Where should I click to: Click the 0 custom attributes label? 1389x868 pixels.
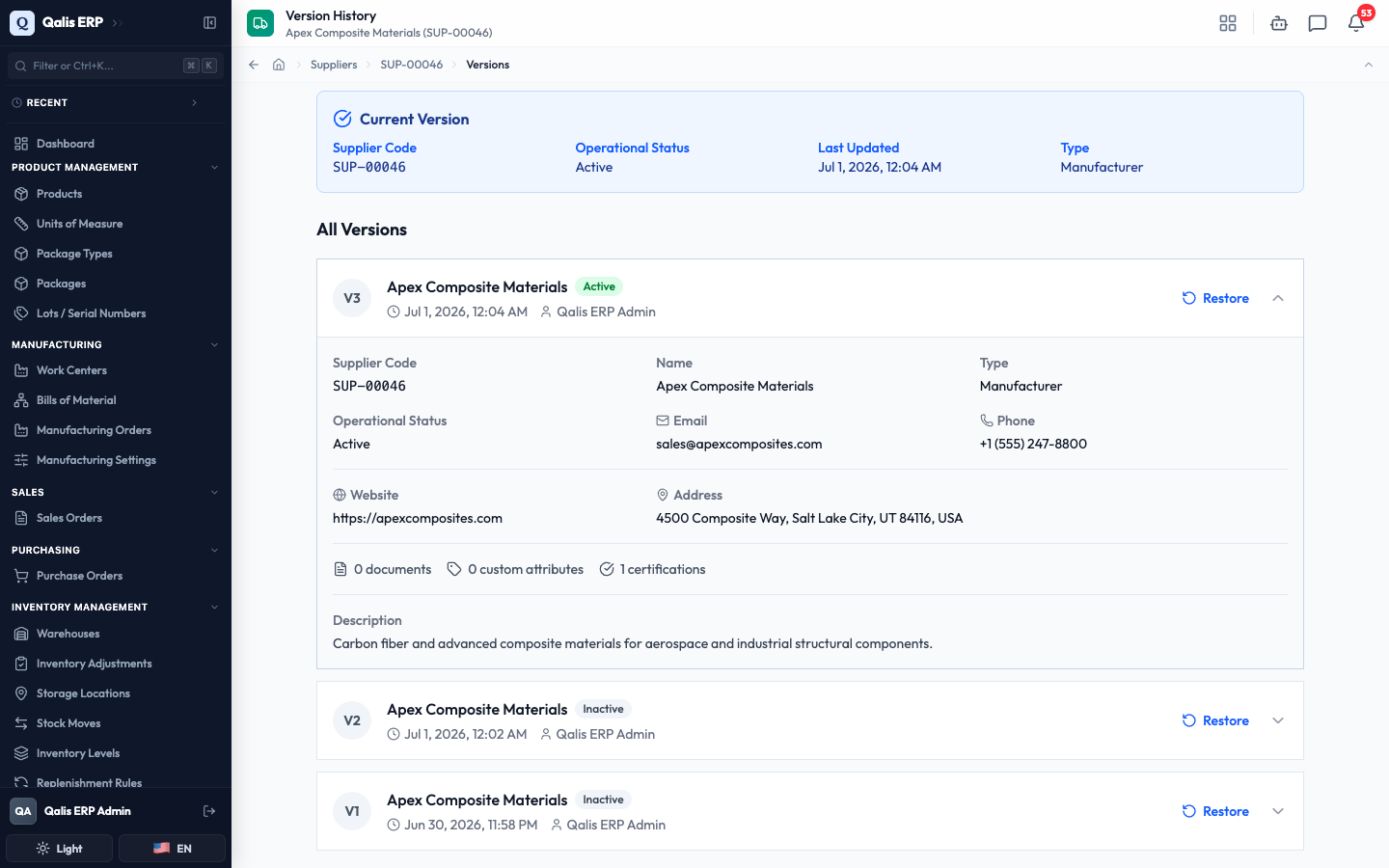pos(515,569)
